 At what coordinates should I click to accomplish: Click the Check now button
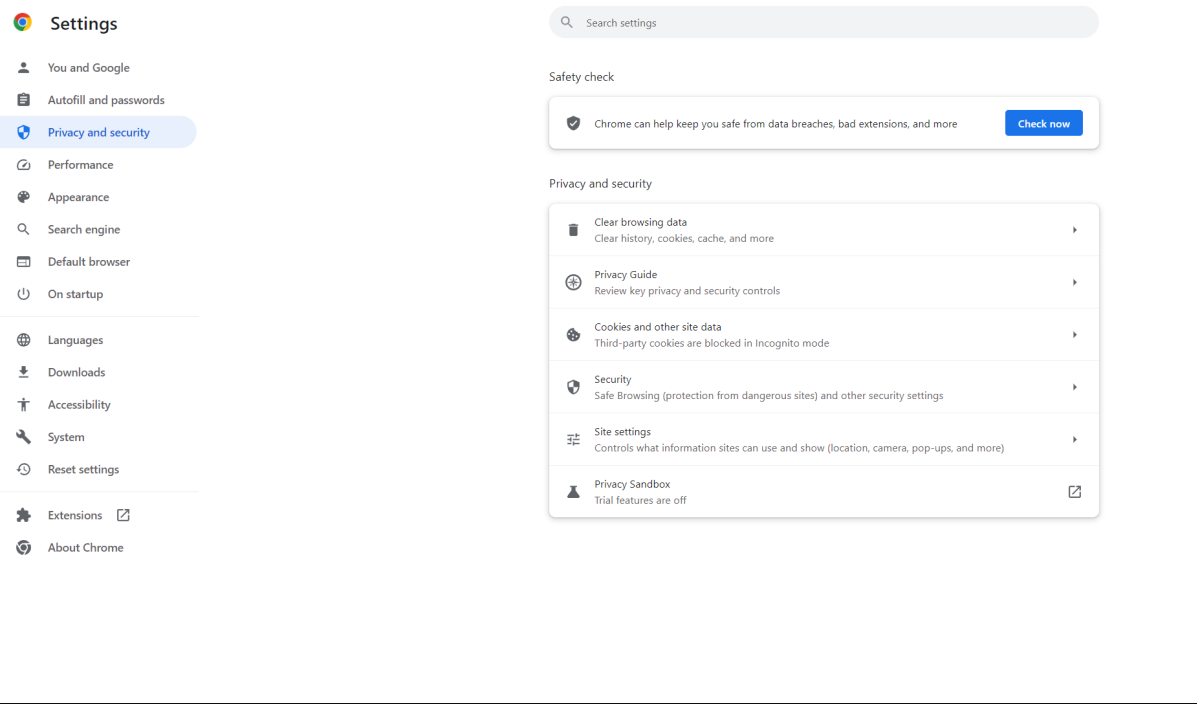click(x=1044, y=123)
